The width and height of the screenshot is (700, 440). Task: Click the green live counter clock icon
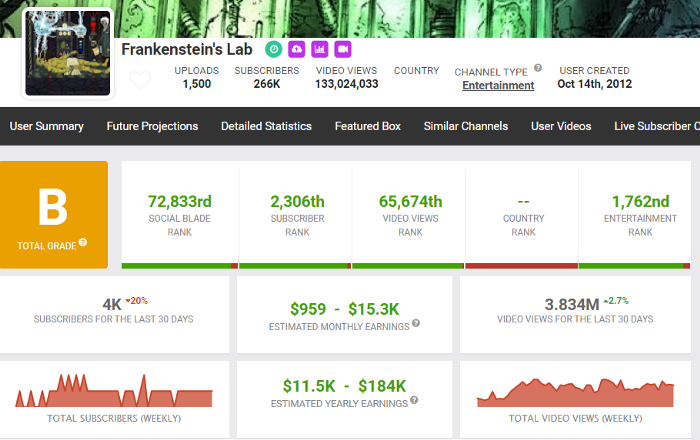point(273,49)
